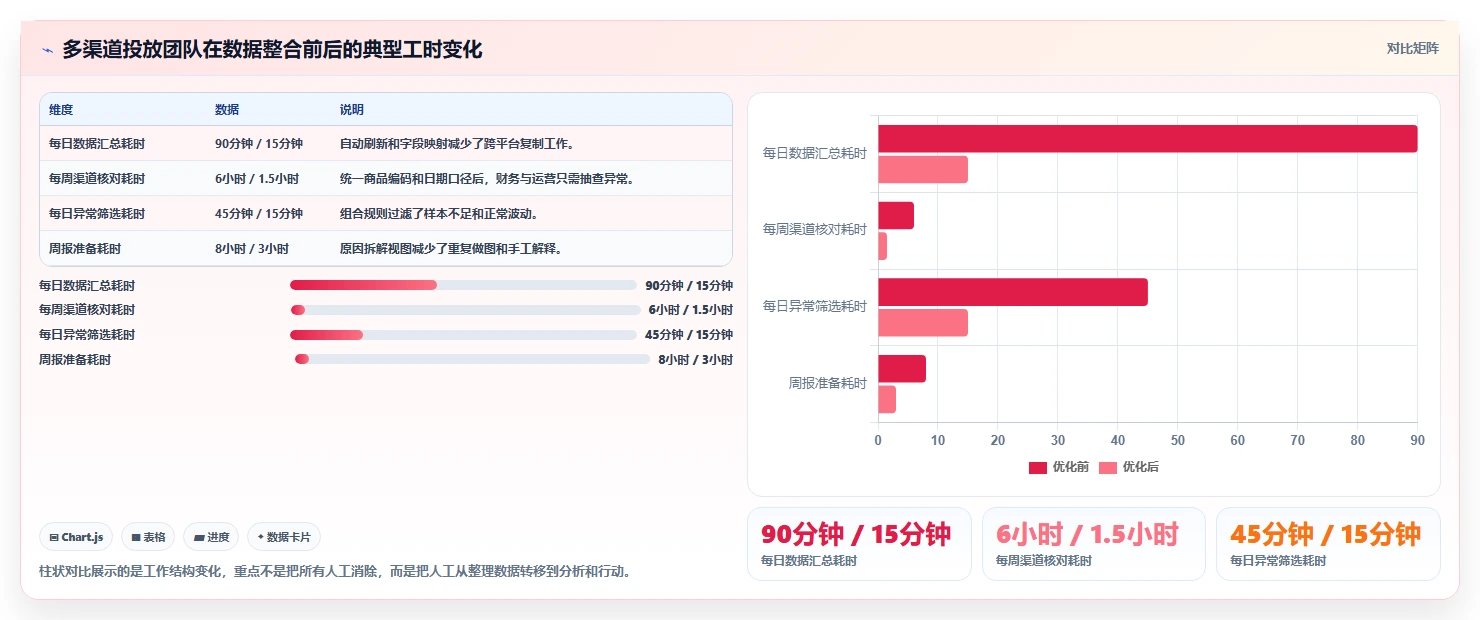
Task: Click the dark 优化前 chart bar for 周报准备耗时
Action: click(x=902, y=369)
